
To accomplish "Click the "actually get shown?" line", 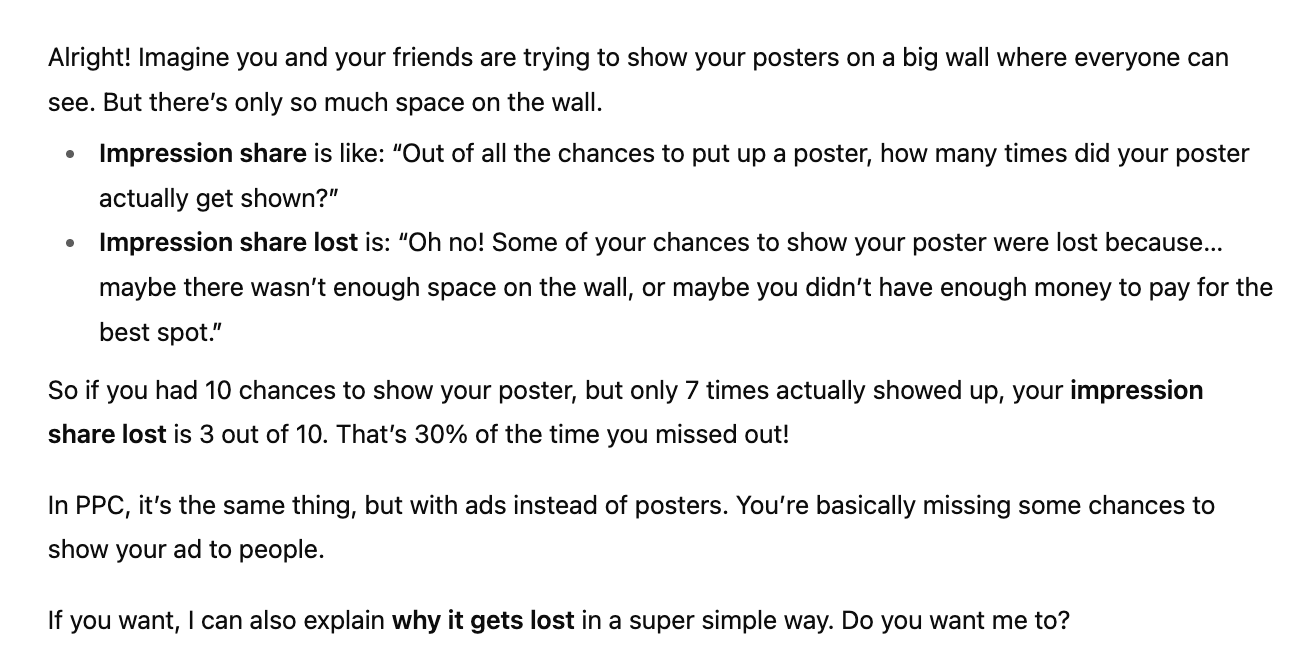I will 219,199.
